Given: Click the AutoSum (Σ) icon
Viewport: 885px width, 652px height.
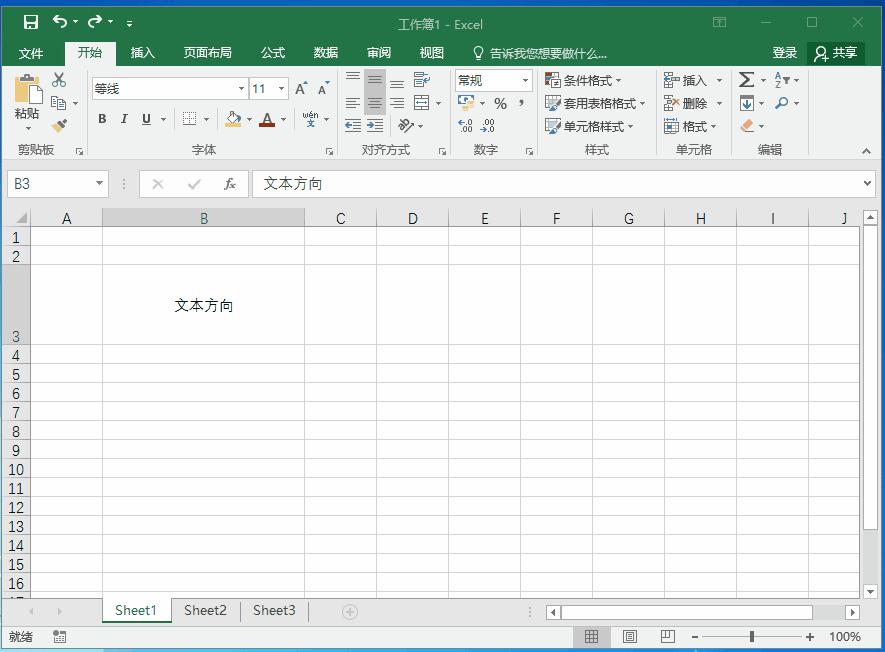Looking at the screenshot, I should pyautogui.click(x=745, y=78).
